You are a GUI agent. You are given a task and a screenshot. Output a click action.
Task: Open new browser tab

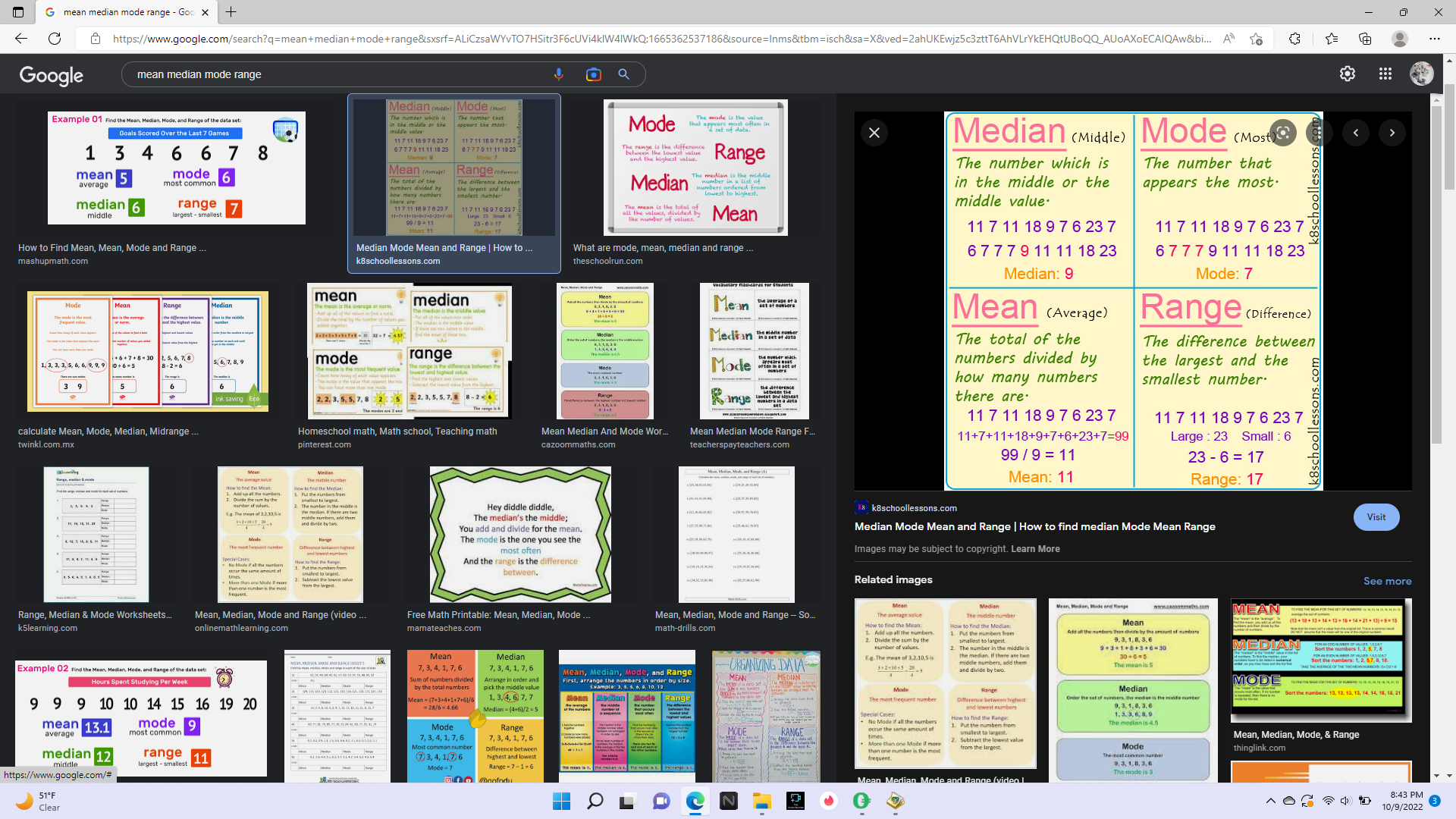tap(231, 12)
